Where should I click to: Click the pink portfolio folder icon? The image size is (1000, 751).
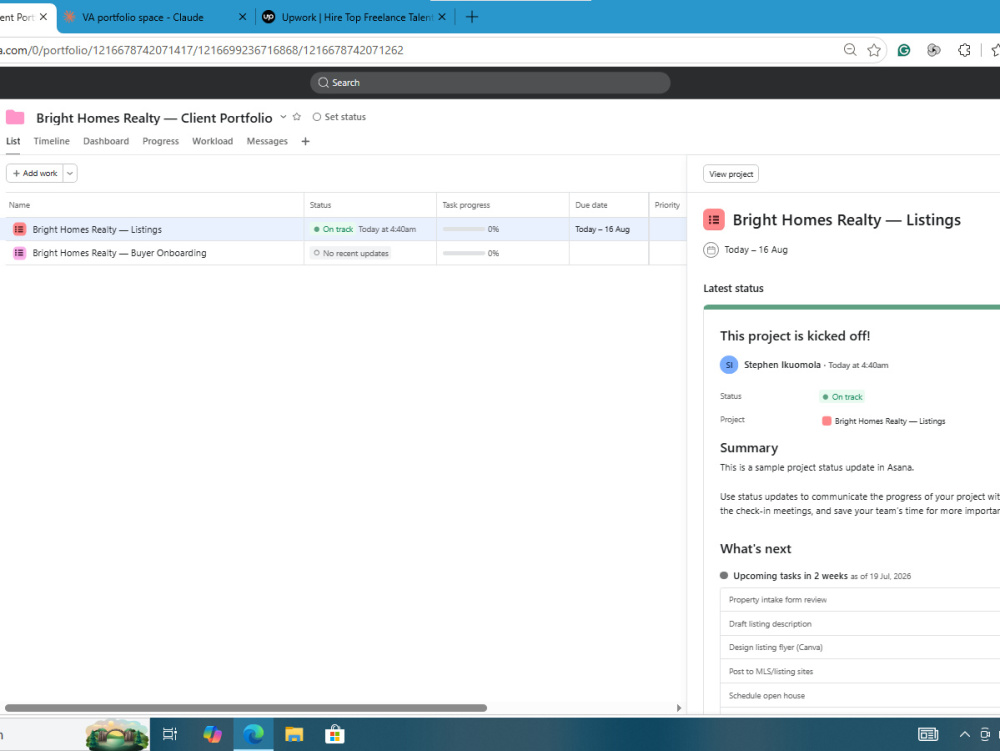(15, 117)
